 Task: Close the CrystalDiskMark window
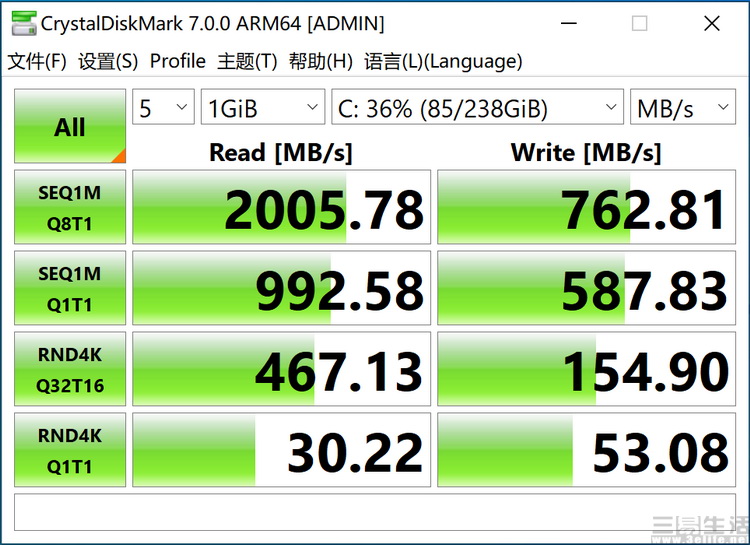(x=712, y=23)
